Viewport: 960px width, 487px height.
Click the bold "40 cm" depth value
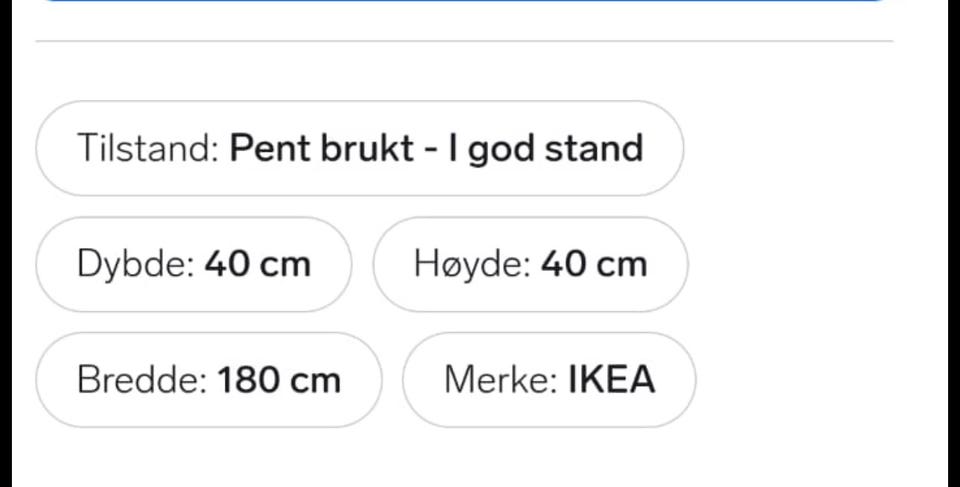[257, 264]
